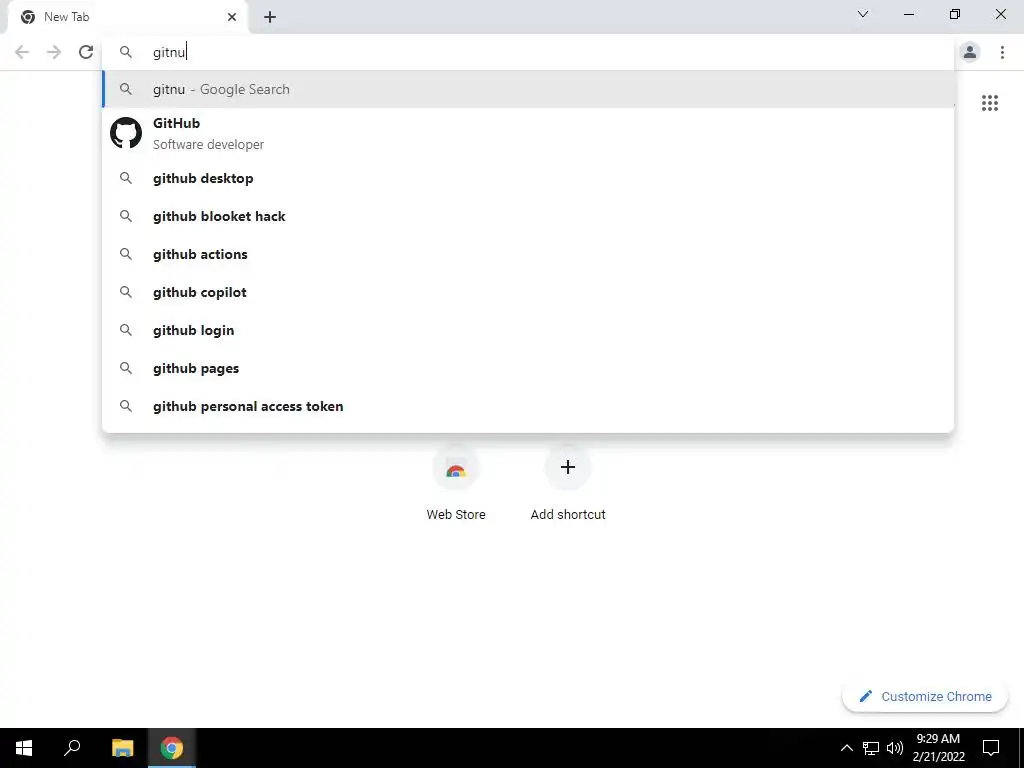Open the taskbar volume speaker icon
1024x768 pixels.
tap(895, 748)
